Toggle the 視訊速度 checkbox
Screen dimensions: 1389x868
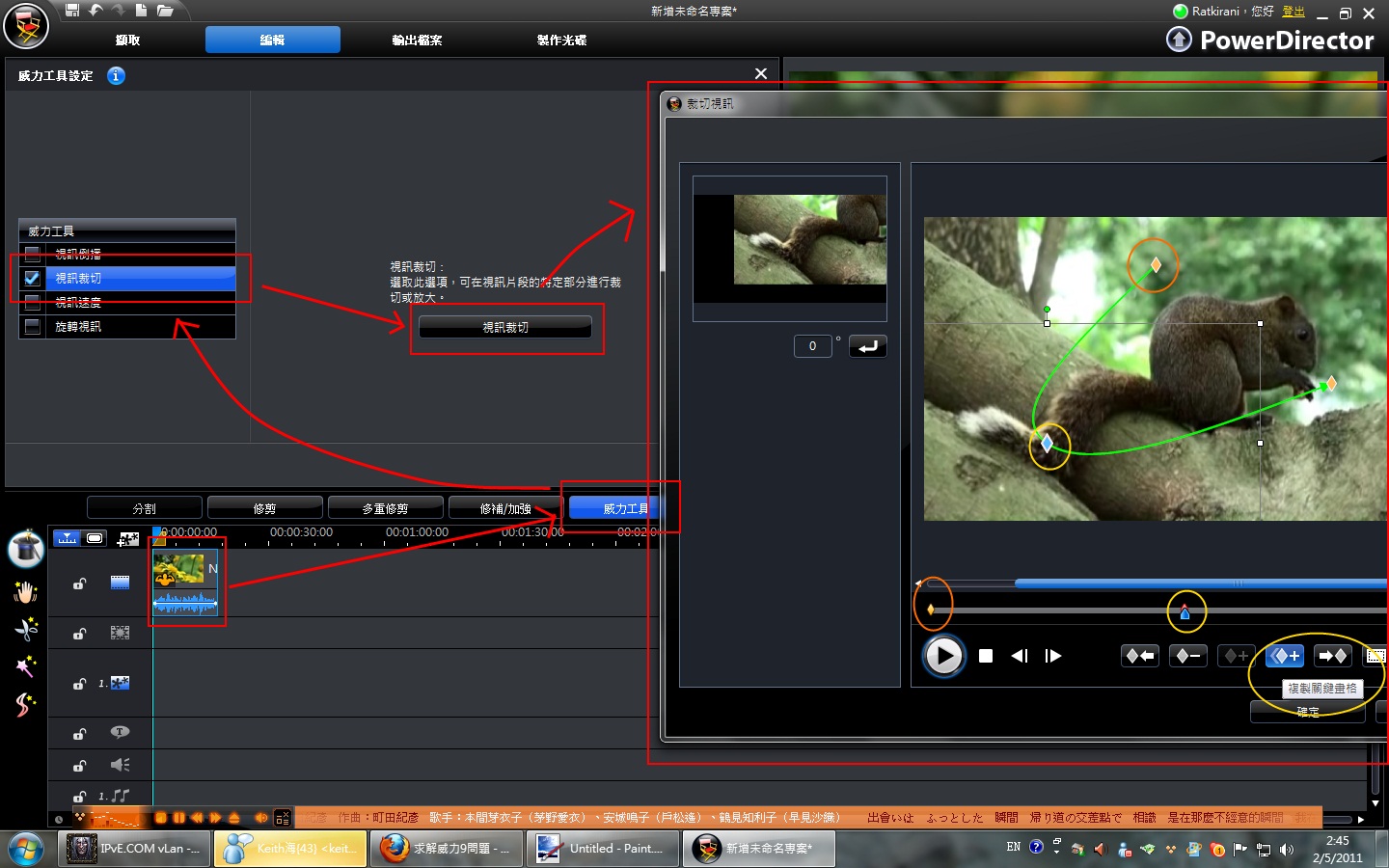[33, 302]
